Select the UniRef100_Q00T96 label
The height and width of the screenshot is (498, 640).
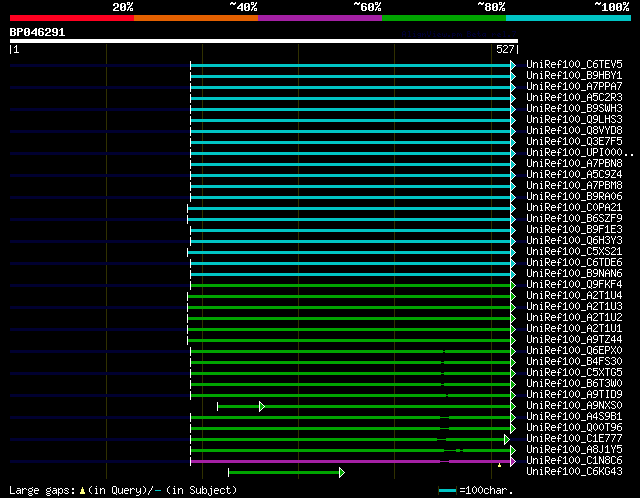click(x=574, y=428)
